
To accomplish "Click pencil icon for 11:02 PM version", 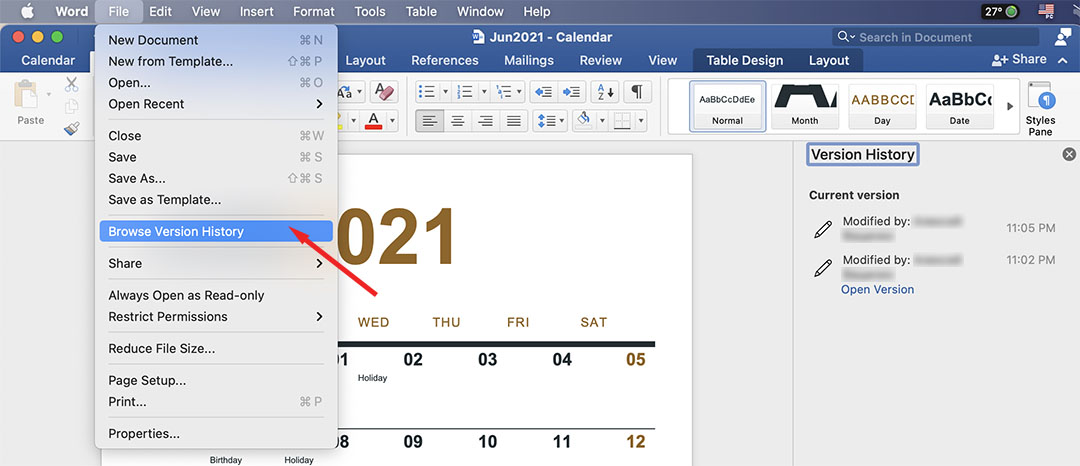I will click(x=822, y=268).
